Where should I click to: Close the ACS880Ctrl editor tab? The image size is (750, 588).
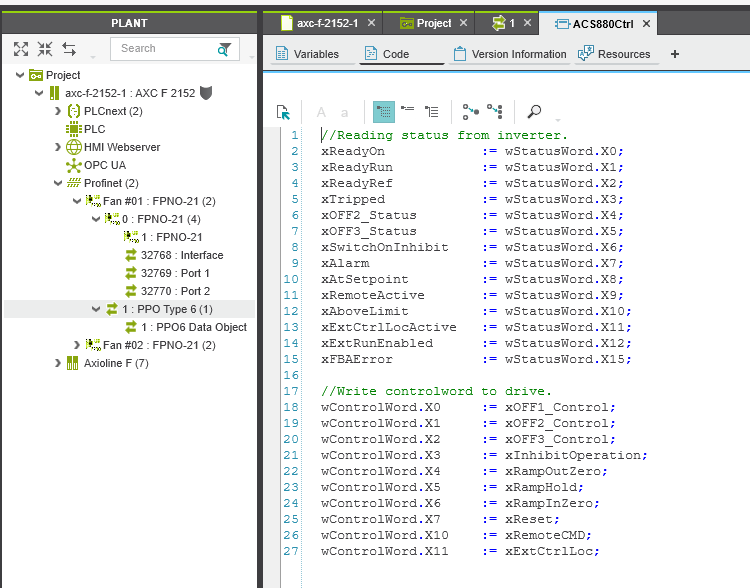coord(646,23)
